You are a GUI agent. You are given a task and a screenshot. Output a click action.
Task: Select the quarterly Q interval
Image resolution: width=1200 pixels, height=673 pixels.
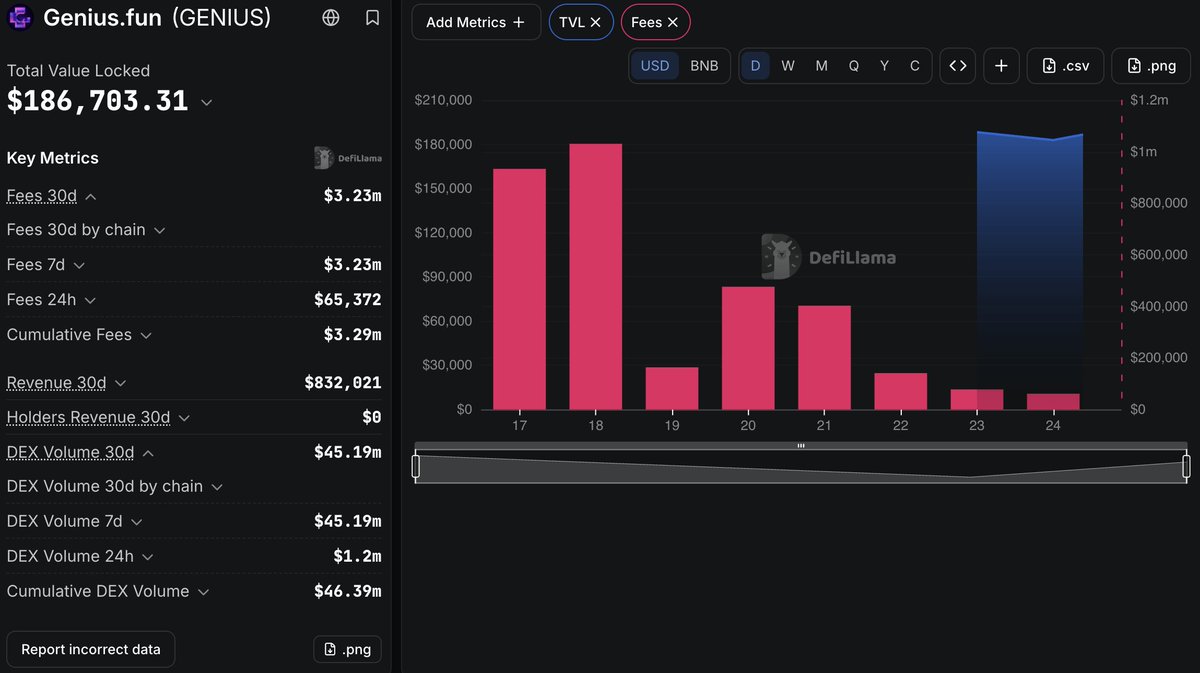coord(853,66)
